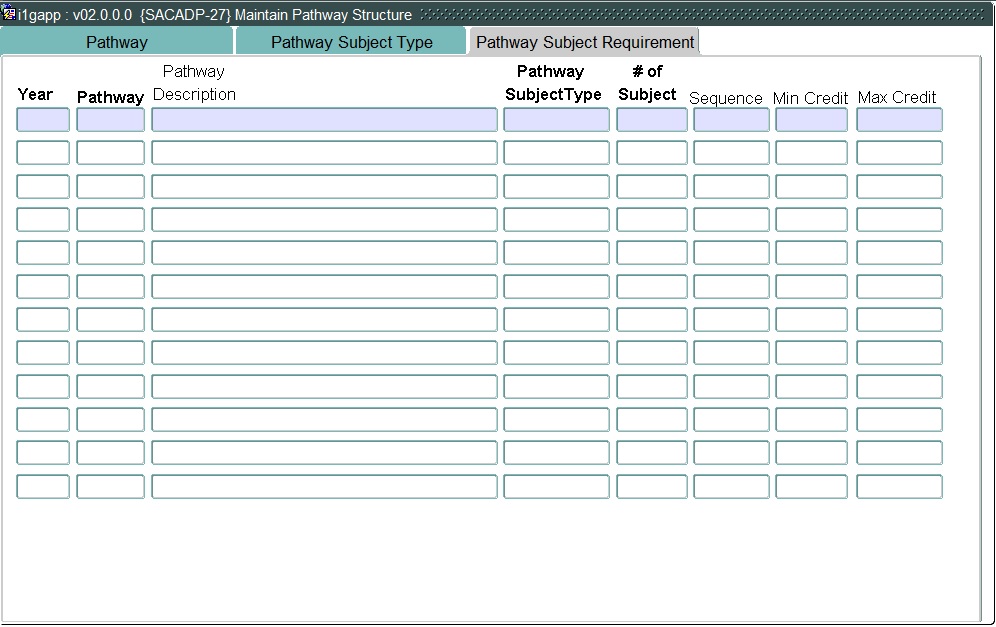Select first row Pathway Description field
Image resolution: width=996 pixels, height=627 pixels.
coord(324,120)
